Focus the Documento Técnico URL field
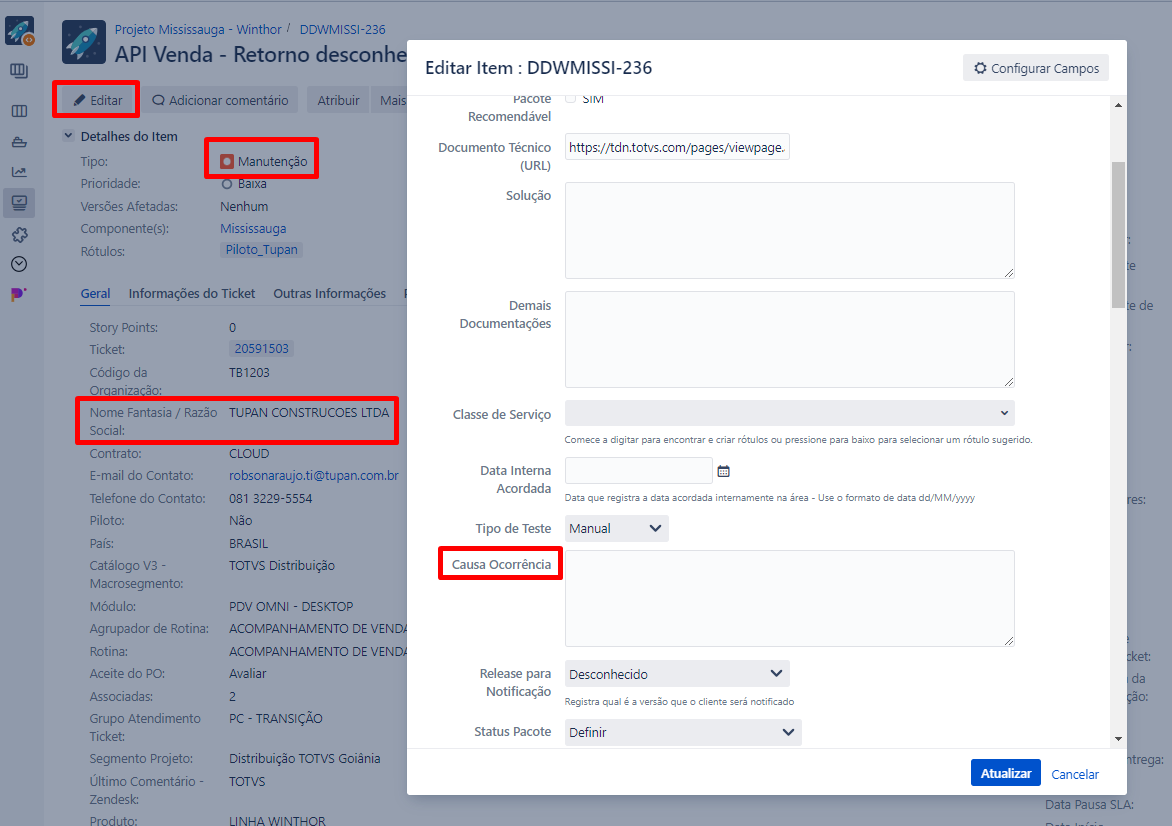The width and height of the screenshot is (1172, 826). pos(677,147)
